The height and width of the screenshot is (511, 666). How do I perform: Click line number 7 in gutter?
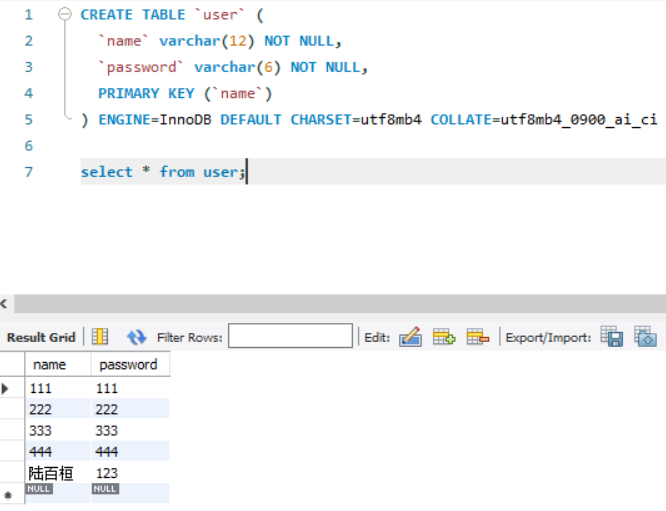(x=28, y=172)
